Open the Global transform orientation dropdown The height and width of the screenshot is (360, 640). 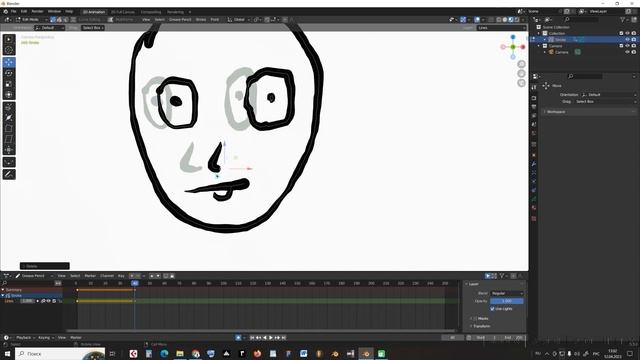[x=238, y=20]
